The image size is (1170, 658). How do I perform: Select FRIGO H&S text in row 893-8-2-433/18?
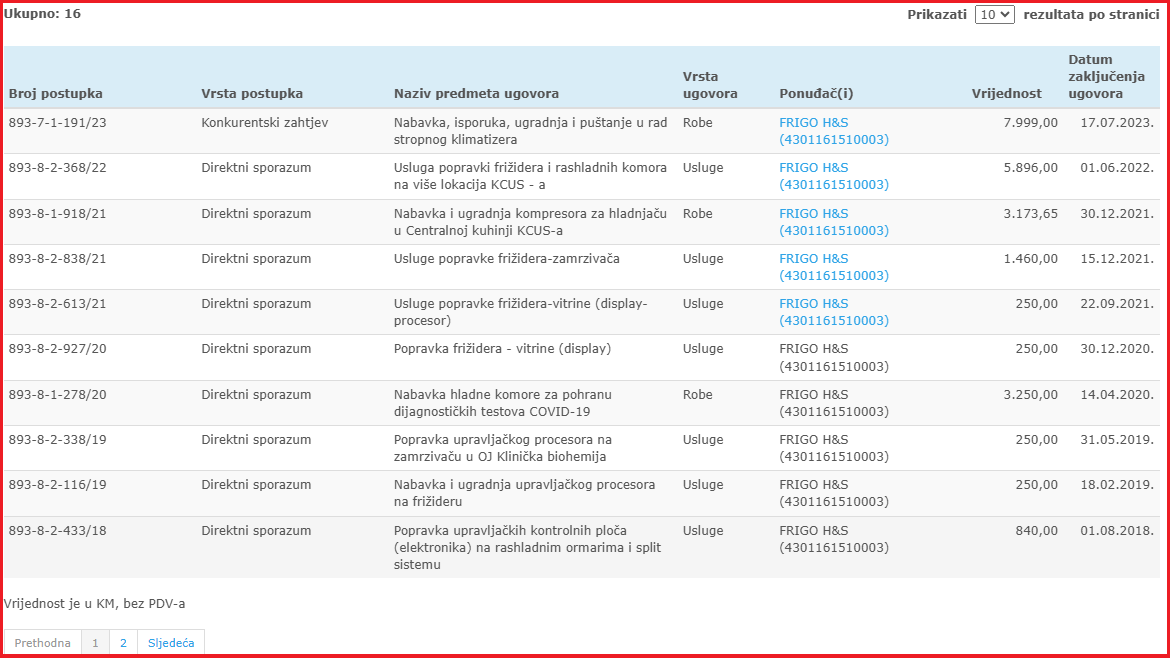point(833,539)
